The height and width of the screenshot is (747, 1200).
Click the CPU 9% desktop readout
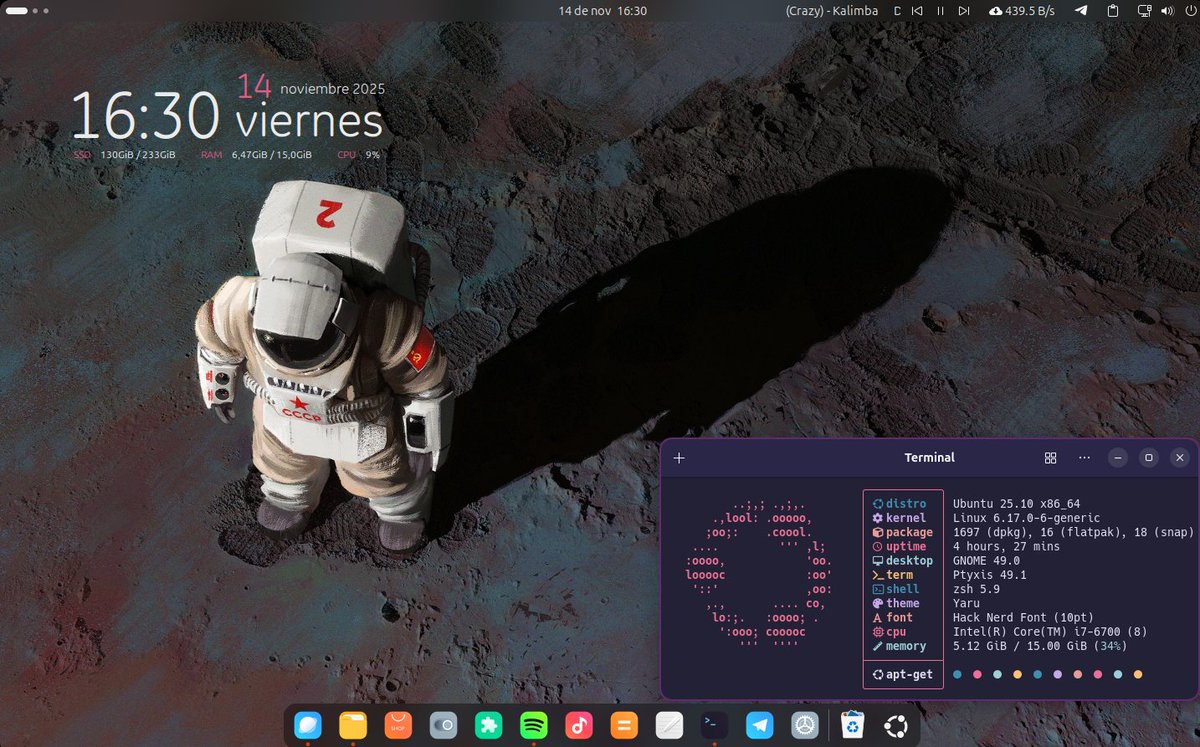point(358,155)
